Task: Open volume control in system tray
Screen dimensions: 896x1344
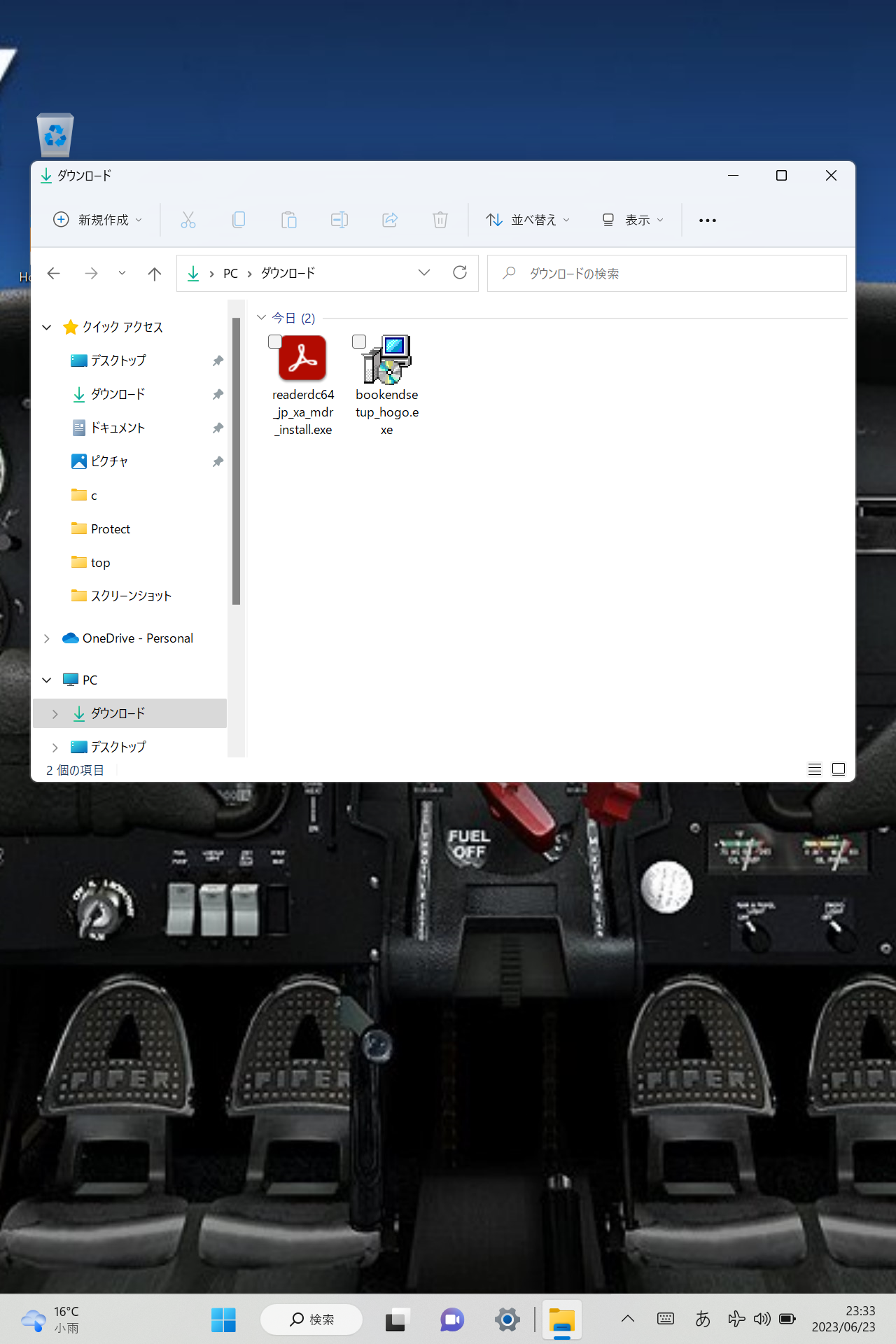Action: [762, 1319]
